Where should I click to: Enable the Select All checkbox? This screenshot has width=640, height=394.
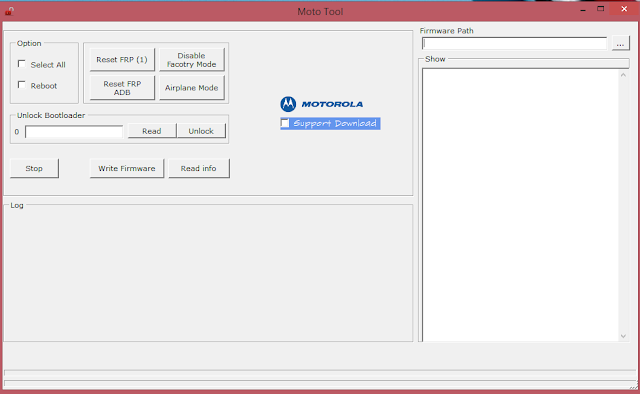(22, 64)
